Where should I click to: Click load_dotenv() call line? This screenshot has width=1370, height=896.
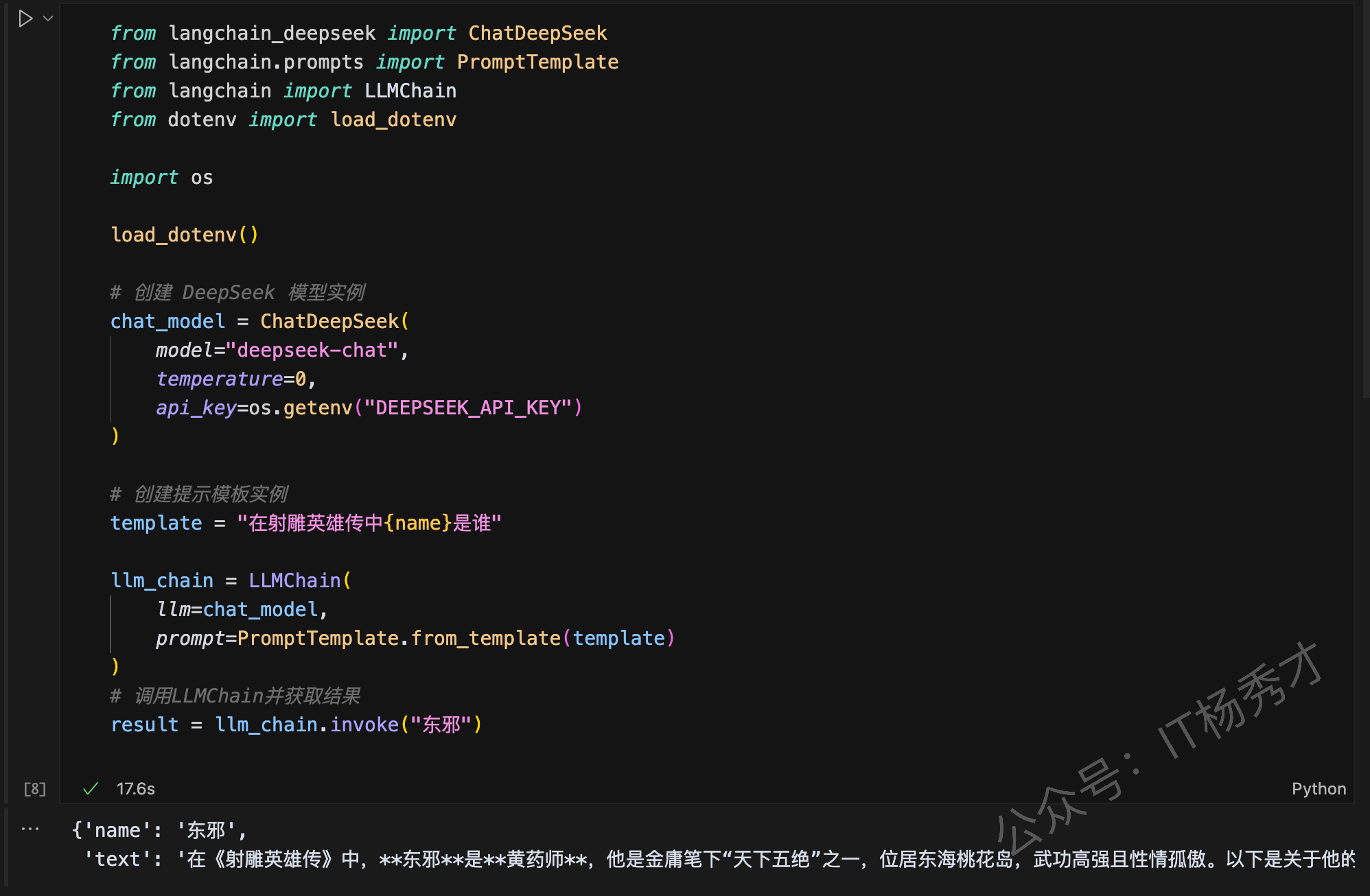click(x=185, y=235)
